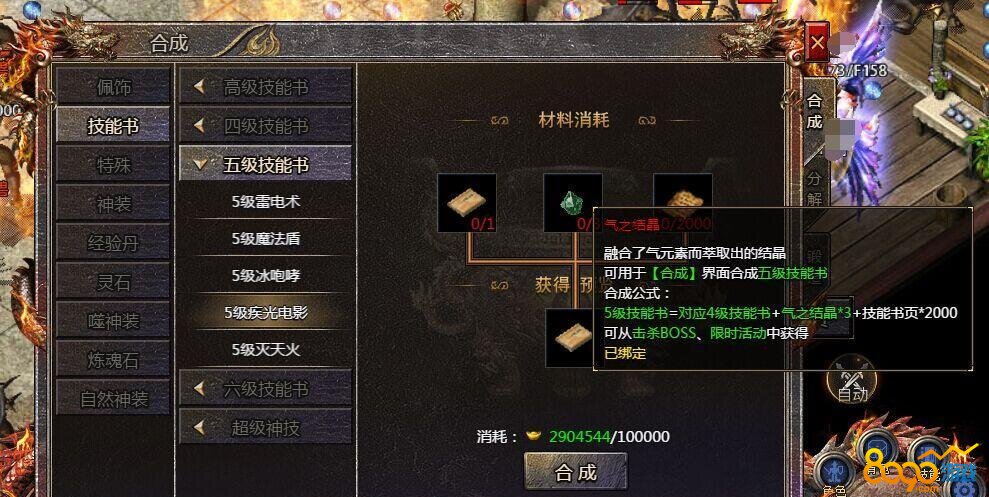989x497 pixels.
Task: Expand the 六级技能书 category
Action: click(x=266, y=389)
